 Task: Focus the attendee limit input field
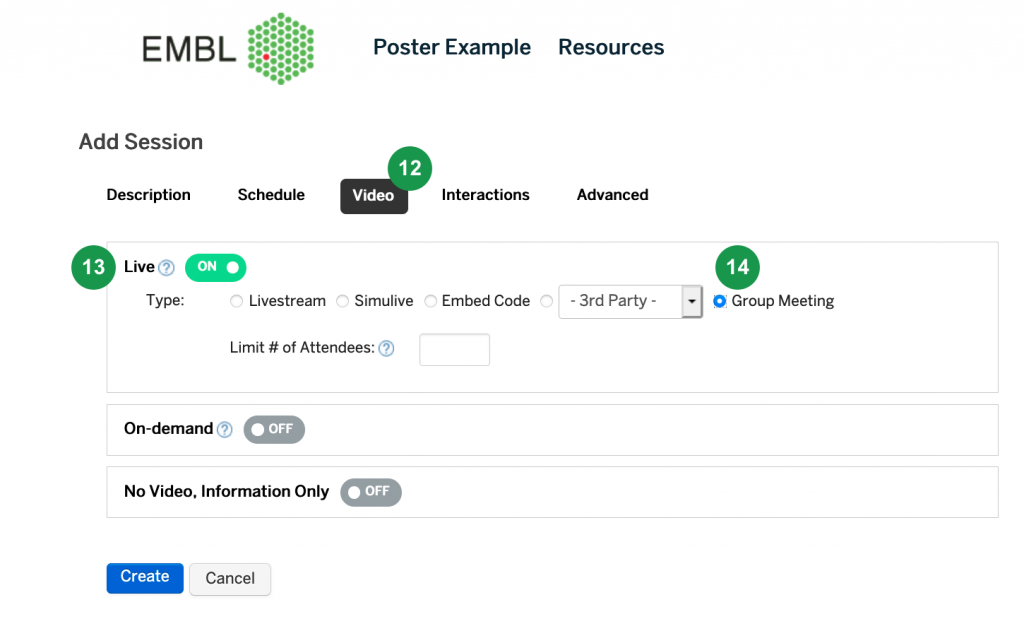point(455,350)
